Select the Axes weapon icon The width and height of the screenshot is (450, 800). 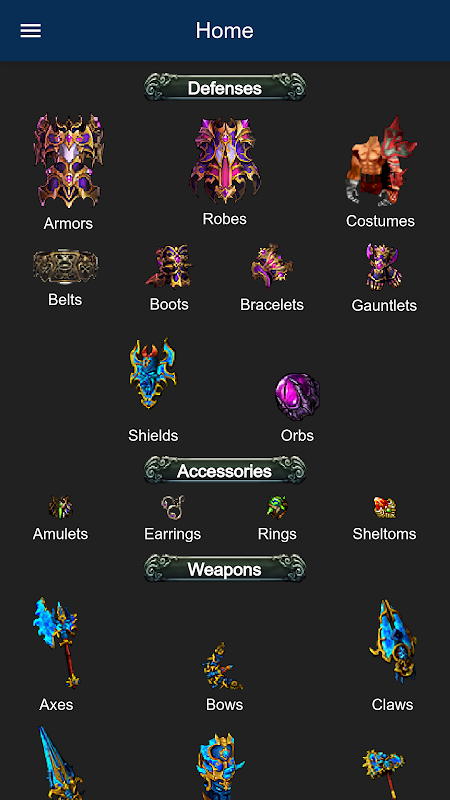56,643
